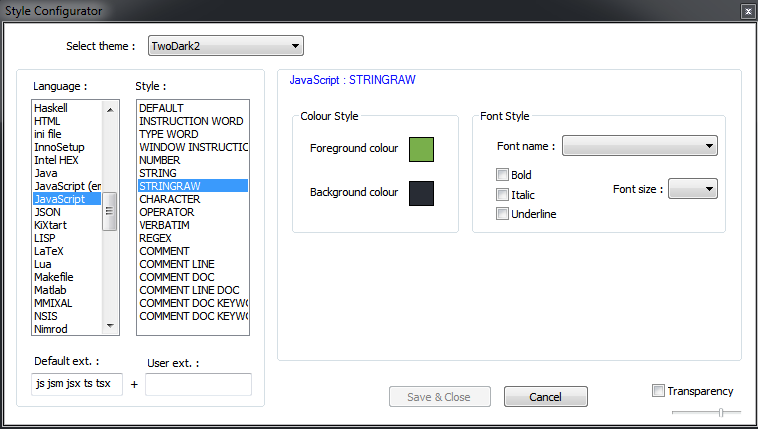758x429 pixels.
Task: Select Lua in the Language list
Action: click(67, 264)
